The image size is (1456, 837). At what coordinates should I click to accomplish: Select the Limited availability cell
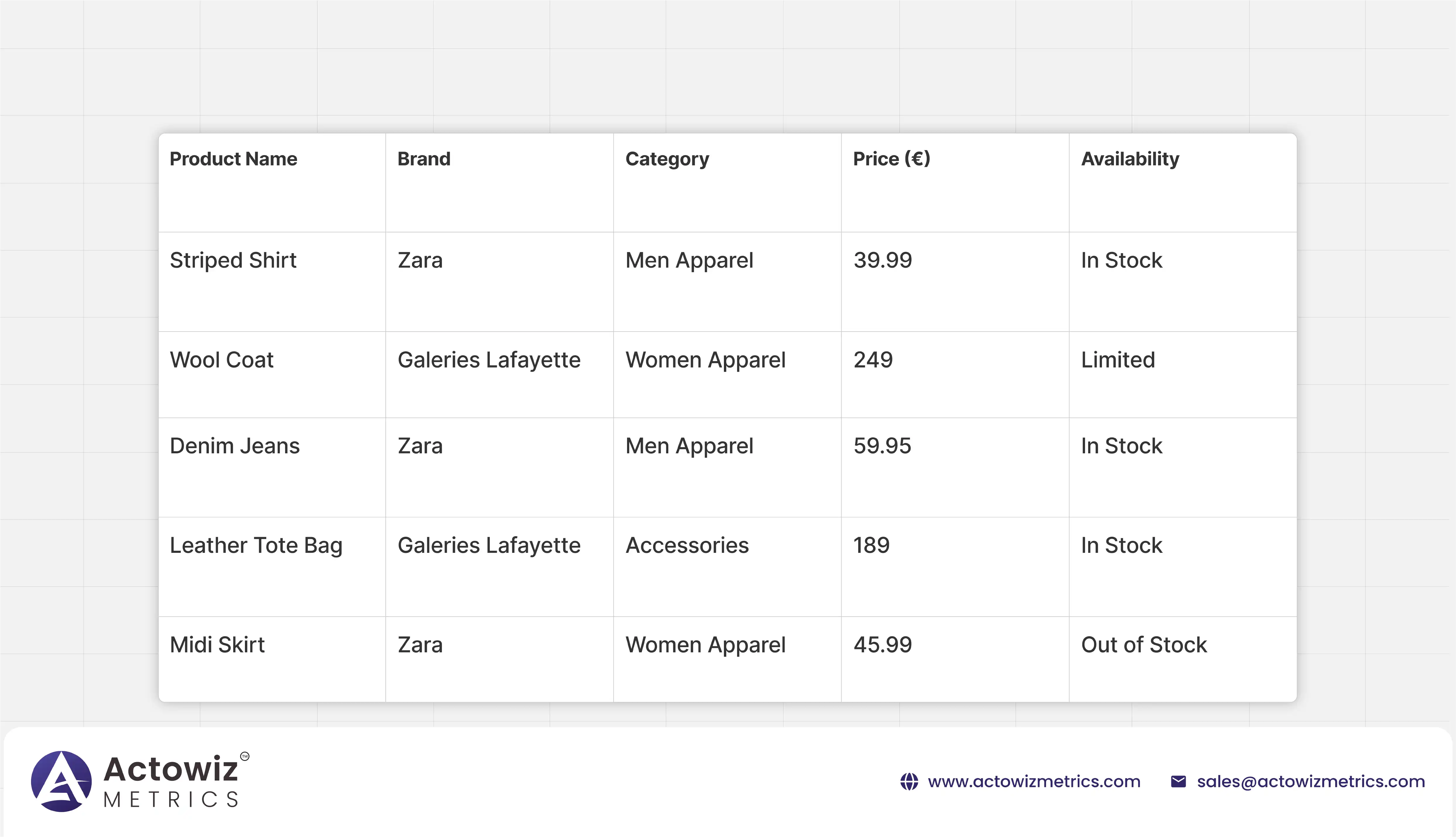pyautogui.click(x=1117, y=360)
